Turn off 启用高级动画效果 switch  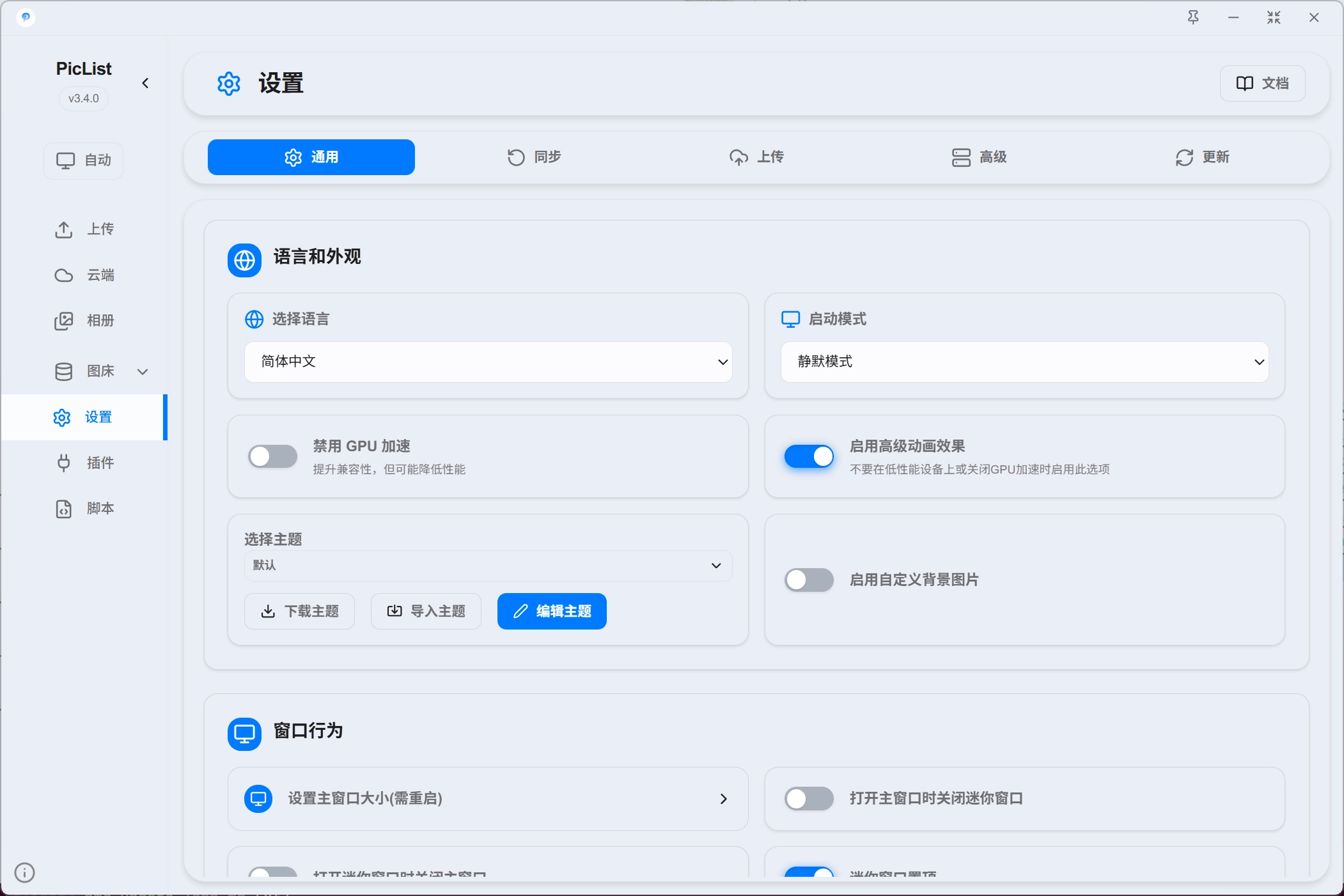click(809, 456)
